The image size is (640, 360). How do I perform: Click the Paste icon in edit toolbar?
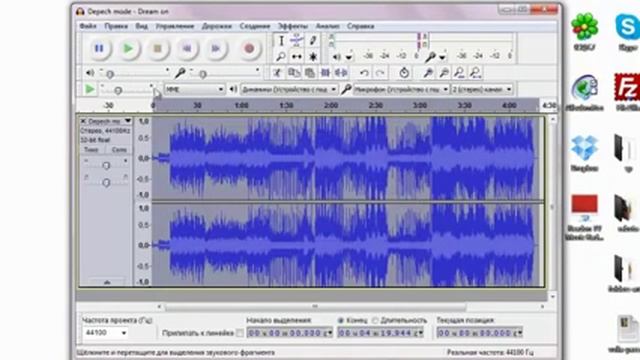click(x=309, y=73)
